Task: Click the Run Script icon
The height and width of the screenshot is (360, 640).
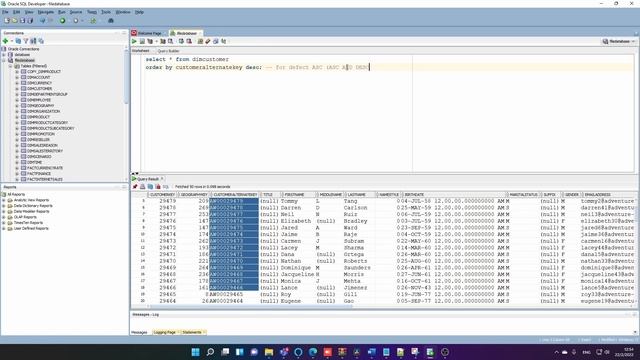Action: (x=142, y=41)
